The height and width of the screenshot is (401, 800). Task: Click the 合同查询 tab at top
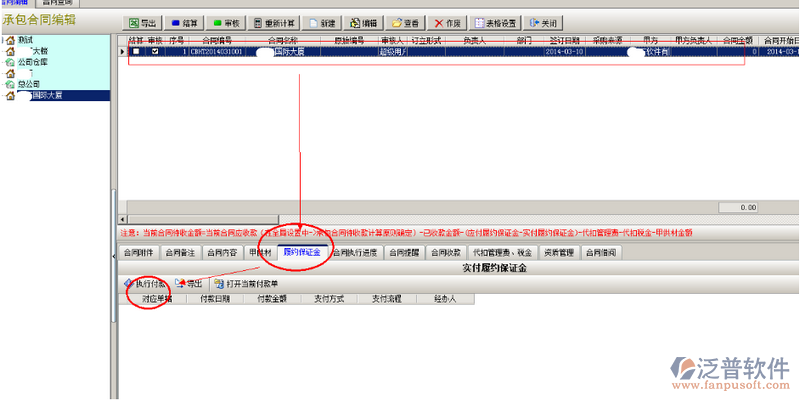pyautogui.click(x=58, y=3)
